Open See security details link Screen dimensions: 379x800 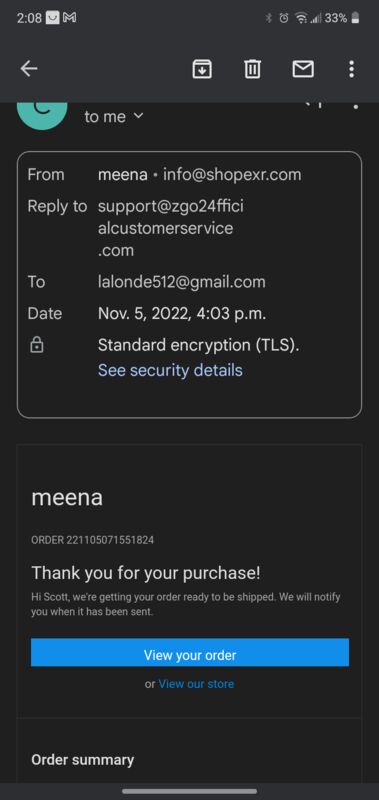(x=170, y=370)
